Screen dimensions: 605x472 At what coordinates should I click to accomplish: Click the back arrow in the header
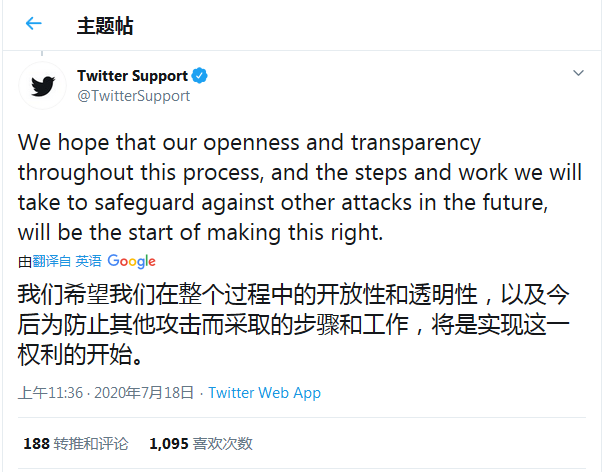(x=33, y=24)
